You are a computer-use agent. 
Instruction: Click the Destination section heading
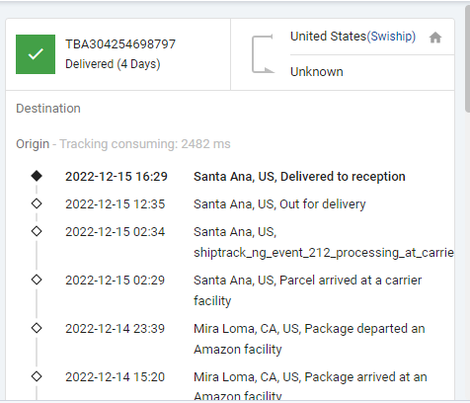(48, 108)
